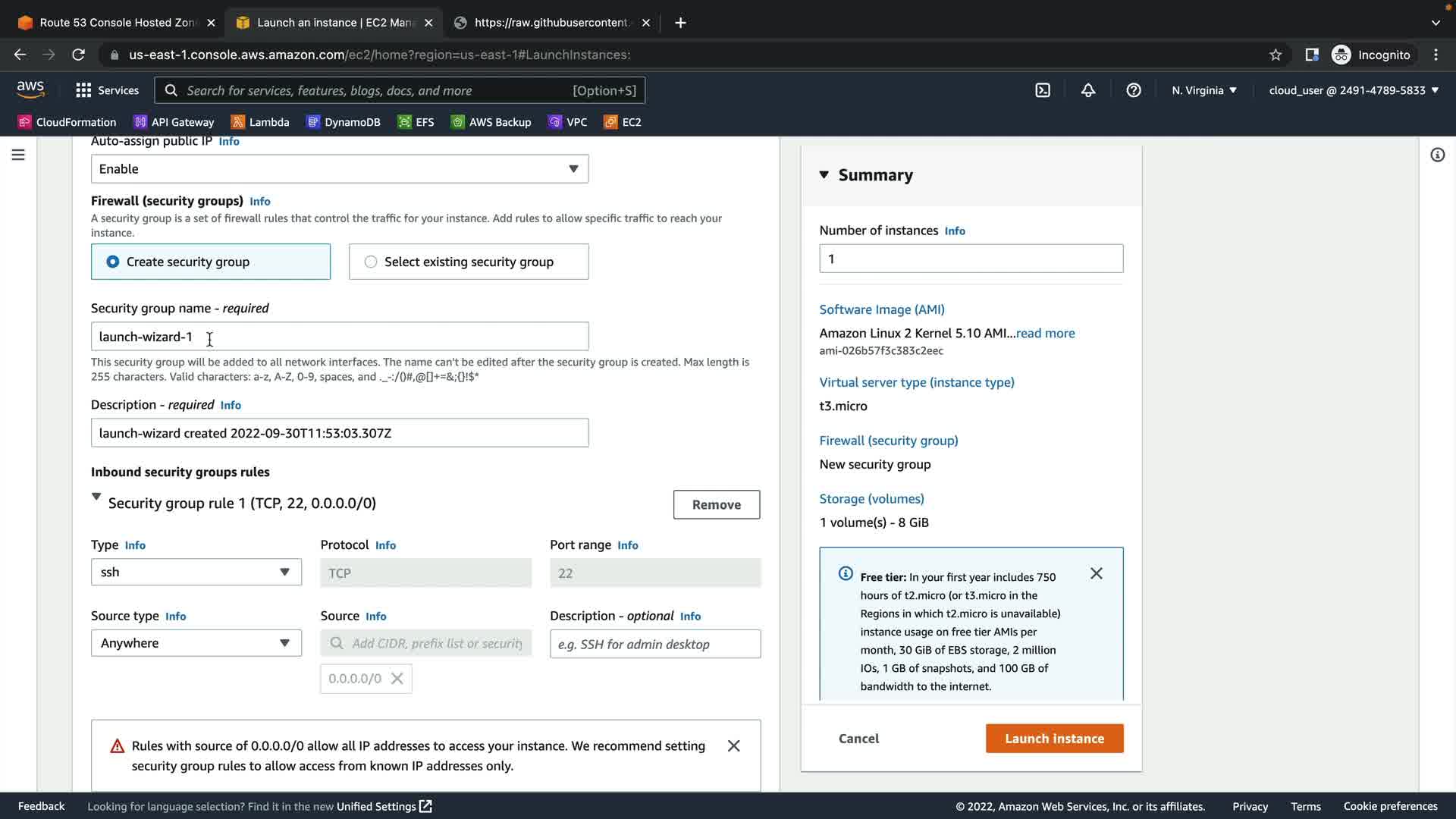The height and width of the screenshot is (819, 1456).
Task: Open the Lambda bookmark shortcut
Action: tap(260, 122)
